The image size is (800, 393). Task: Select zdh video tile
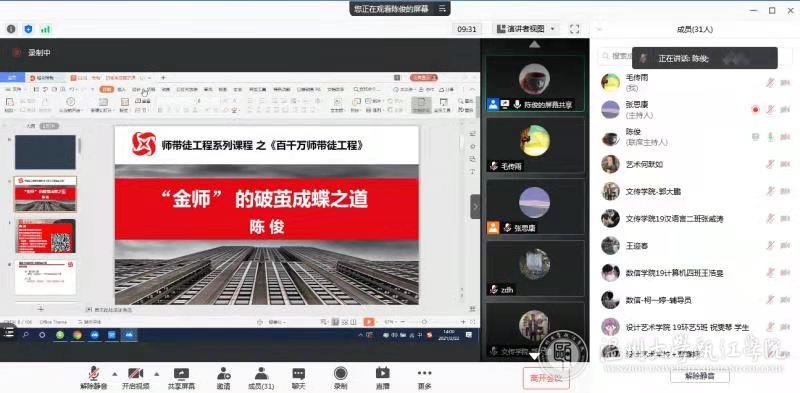[x=535, y=268]
